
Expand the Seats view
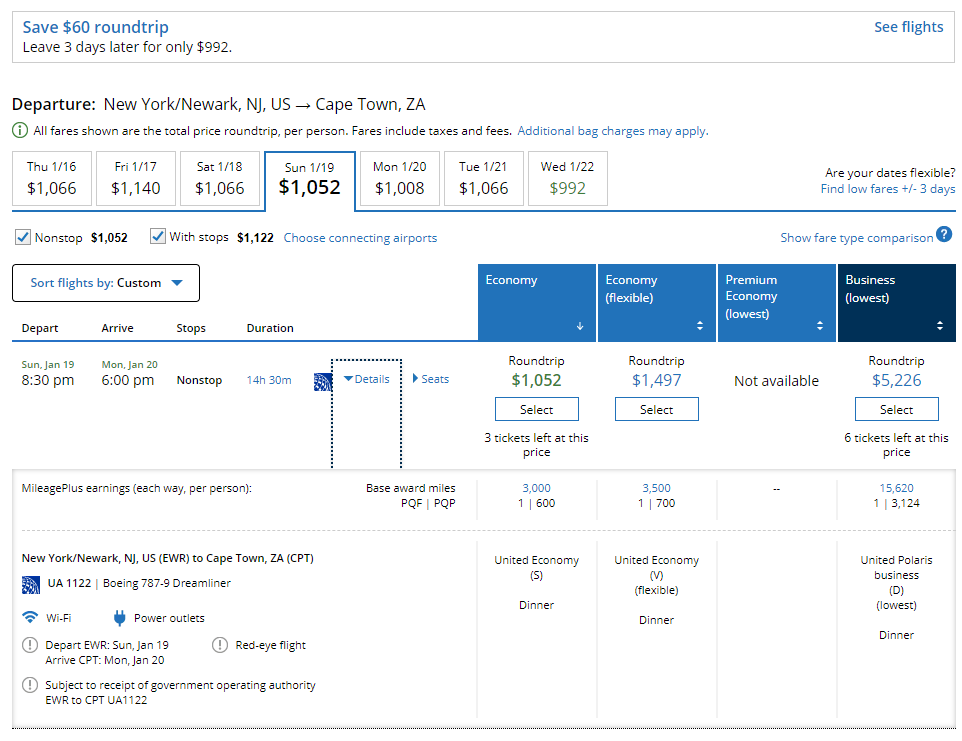(431, 379)
